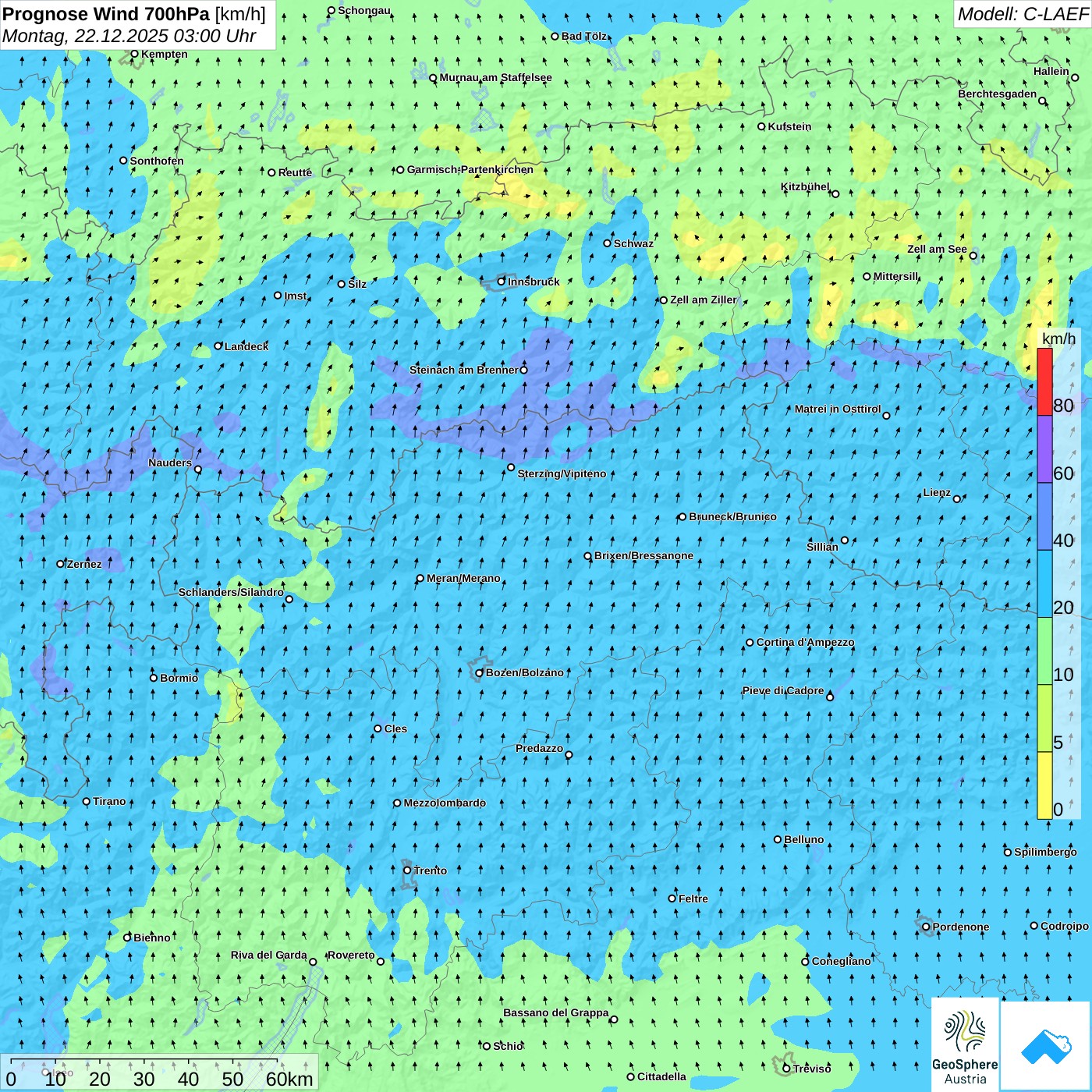Select the purple 60 km/h legend color
The image size is (1092, 1092).
[1044, 449]
